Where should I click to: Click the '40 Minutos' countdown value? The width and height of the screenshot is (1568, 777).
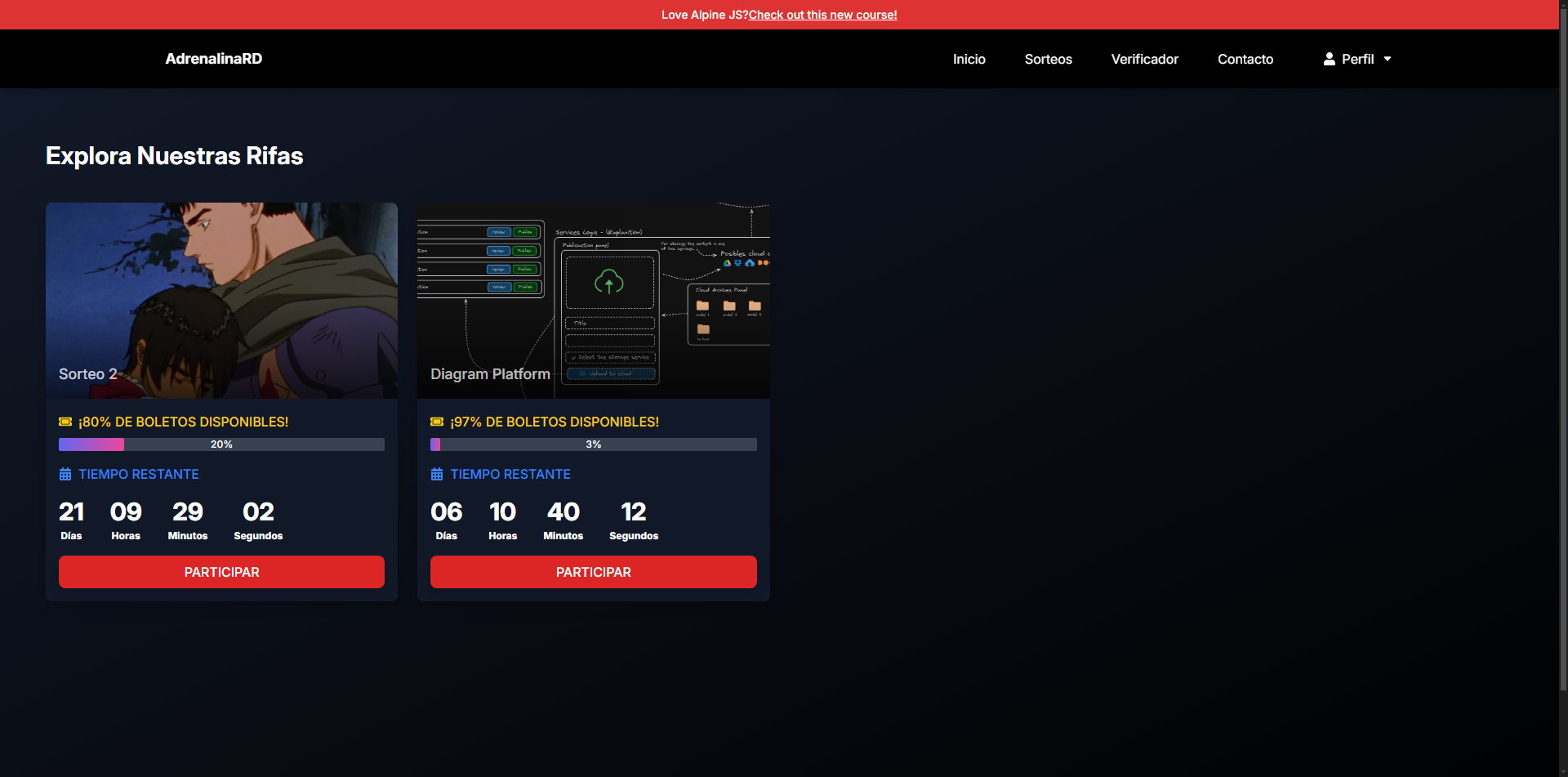click(x=563, y=520)
